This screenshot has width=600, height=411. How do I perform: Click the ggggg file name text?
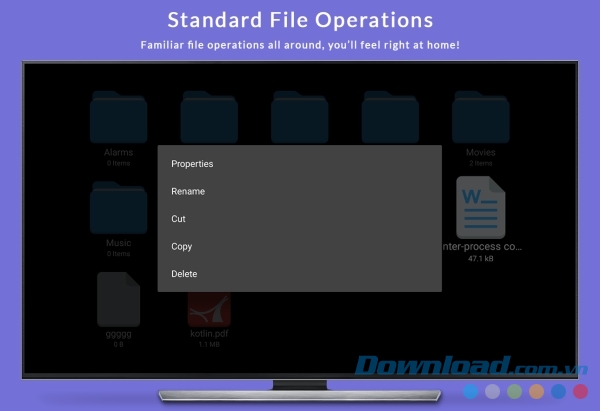[118, 334]
